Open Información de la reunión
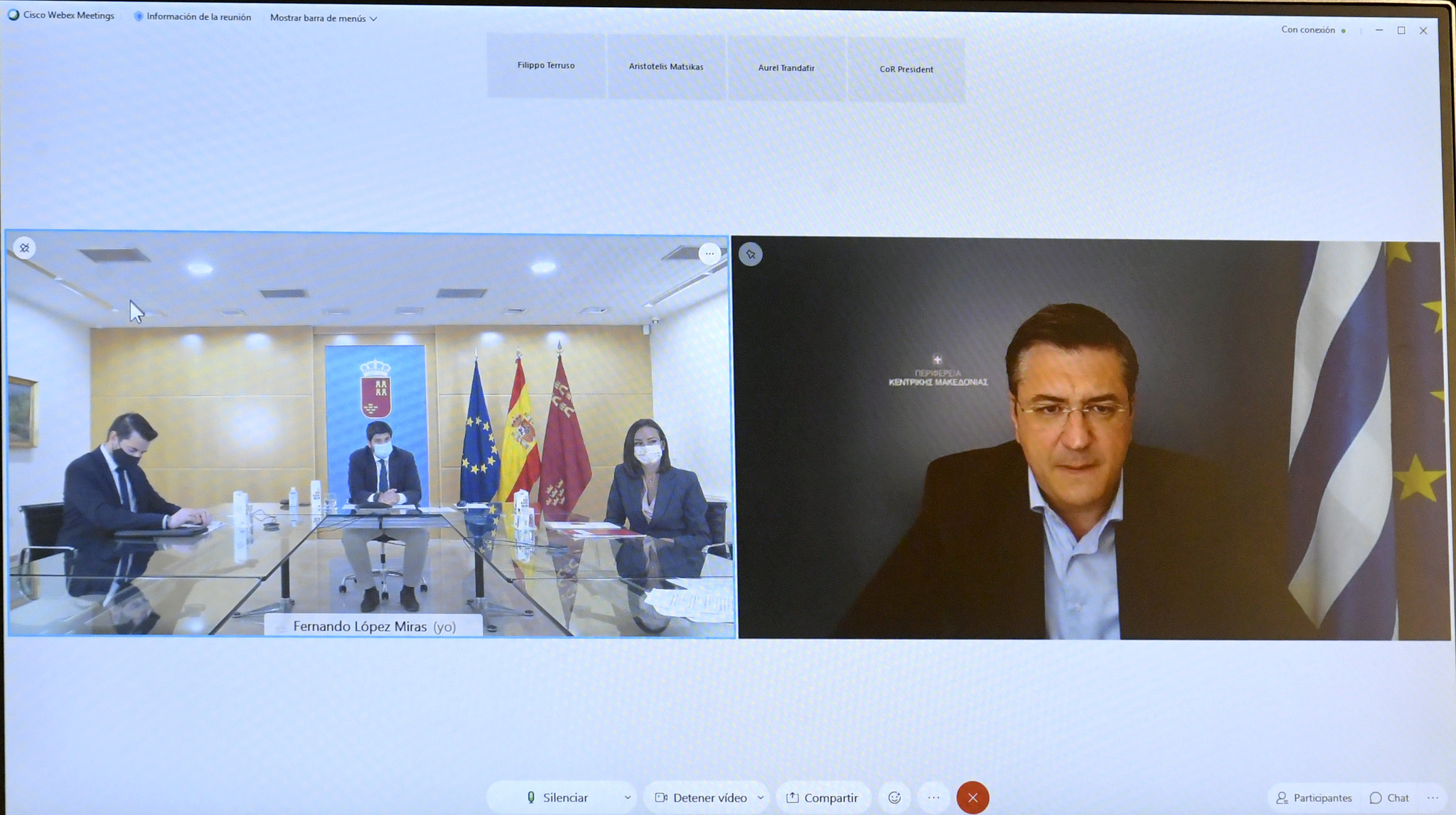 [193, 16]
